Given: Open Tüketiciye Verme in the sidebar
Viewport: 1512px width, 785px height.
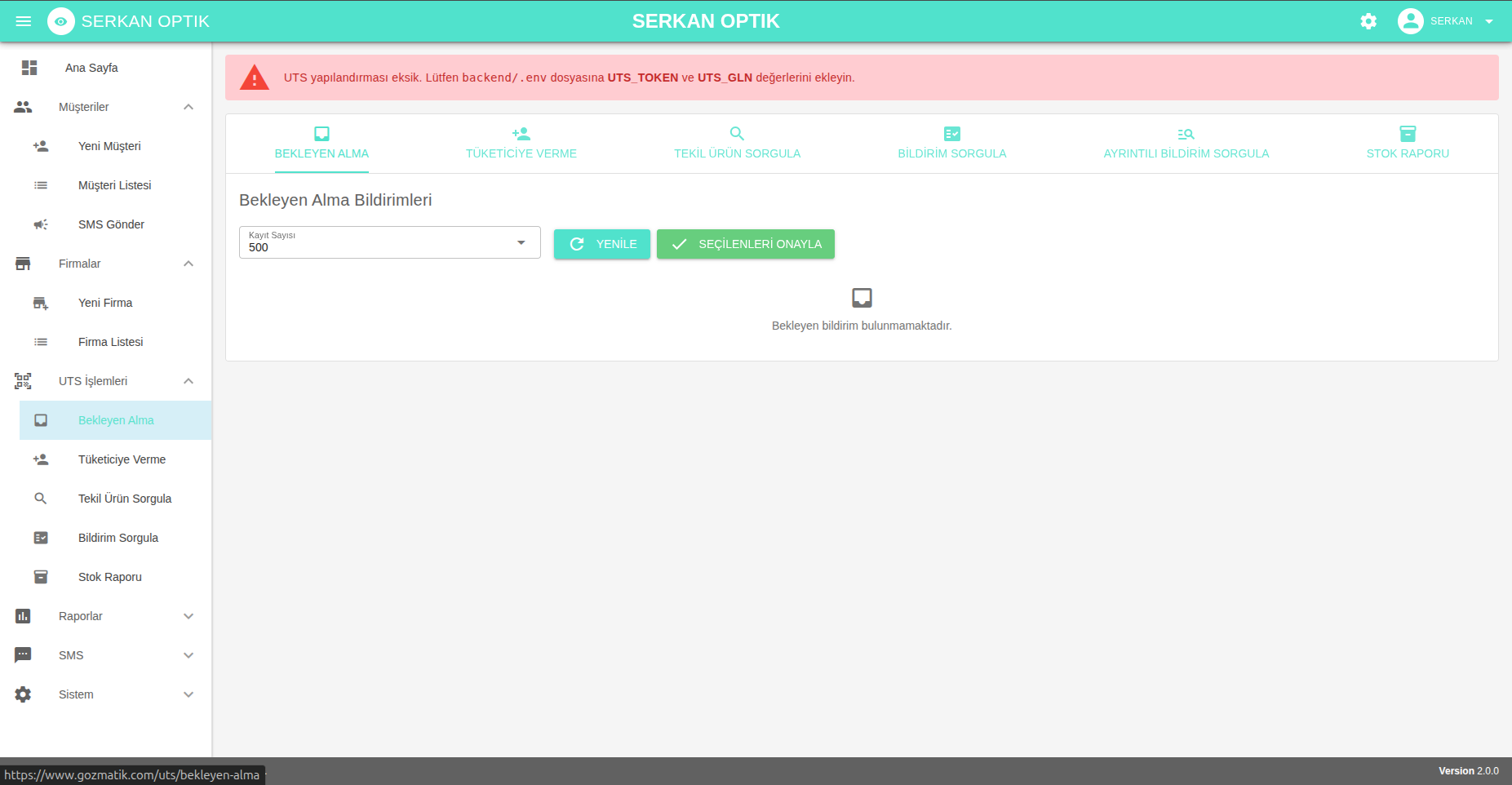Looking at the screenshot, I should click(x=116, y=459).
